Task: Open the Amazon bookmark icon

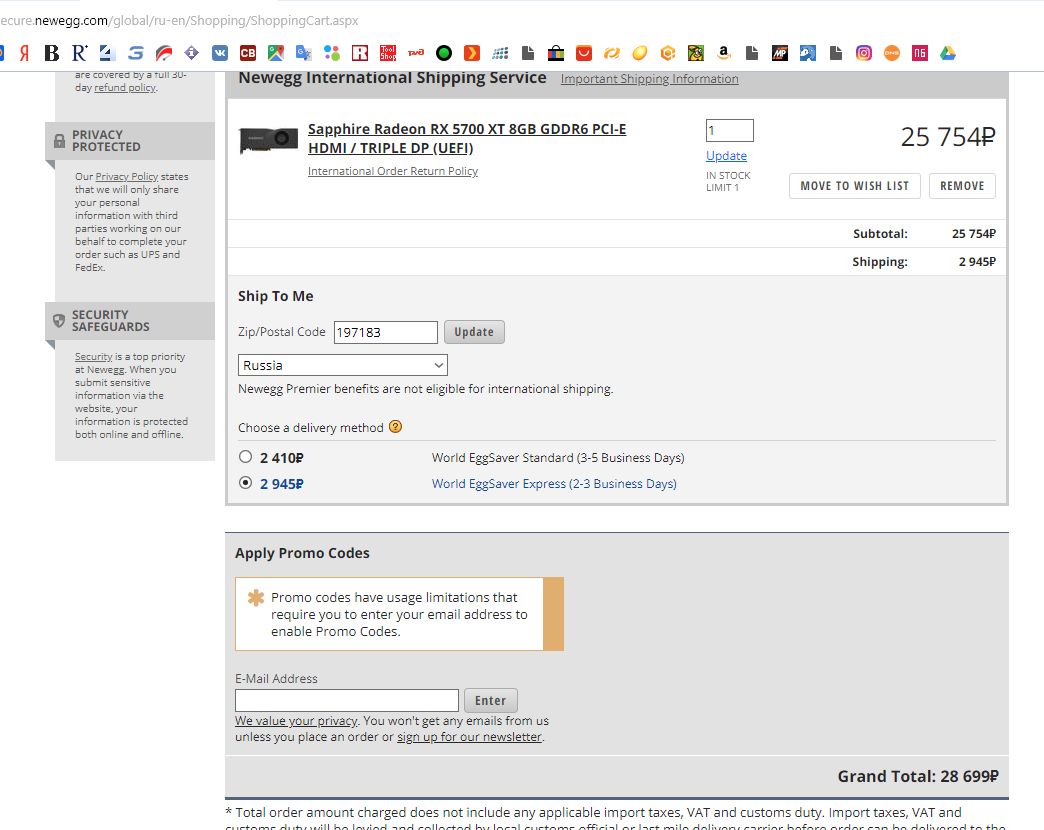Action: tap(724, 53)
